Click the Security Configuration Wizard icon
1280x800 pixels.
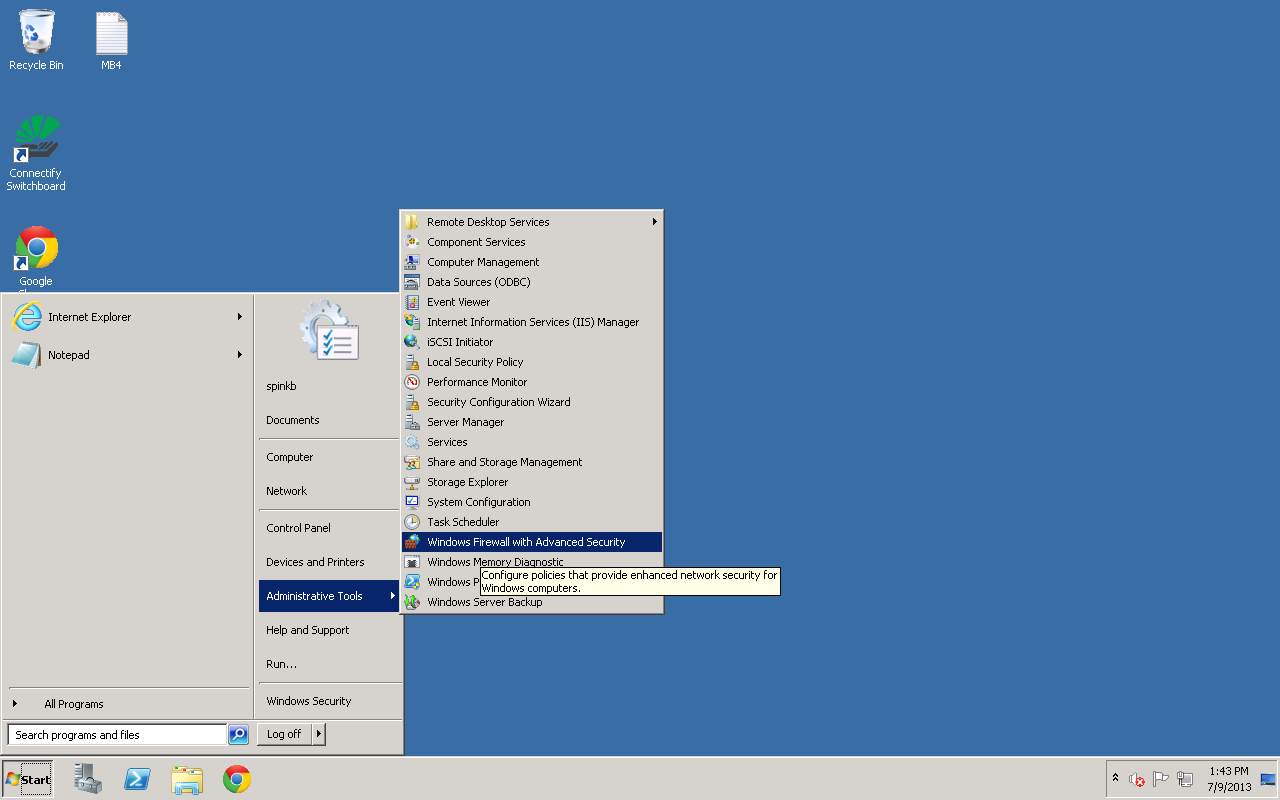(412, 402)
